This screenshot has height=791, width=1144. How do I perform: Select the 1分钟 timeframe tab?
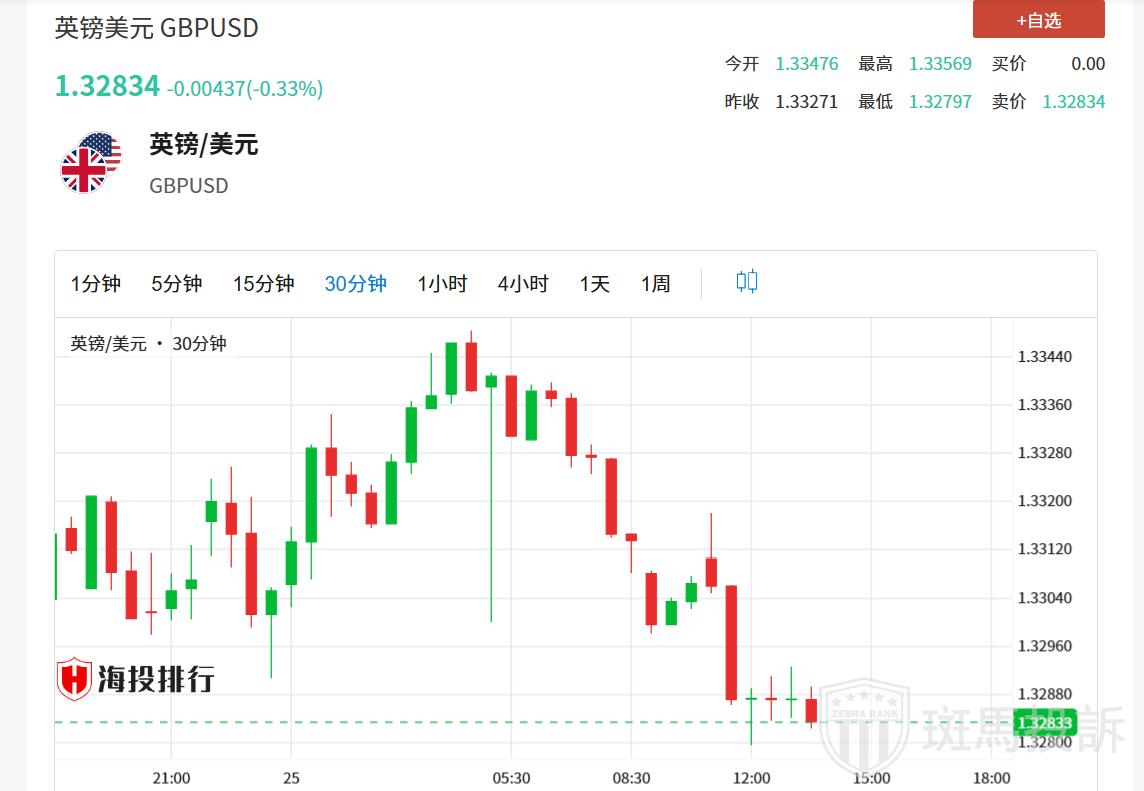pyautogui.click(x=96, y=284)
